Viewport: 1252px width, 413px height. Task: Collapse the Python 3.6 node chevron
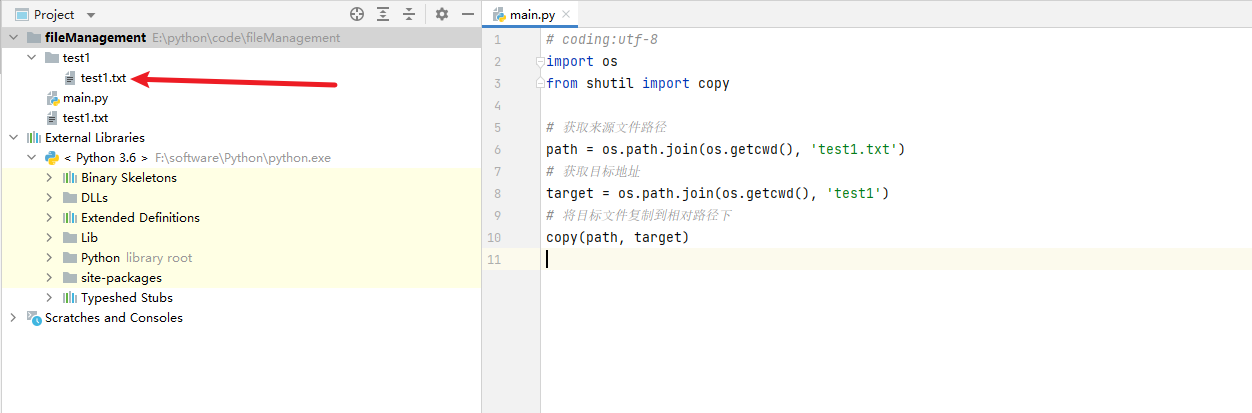pyautogui.click(x=31, y=157)
